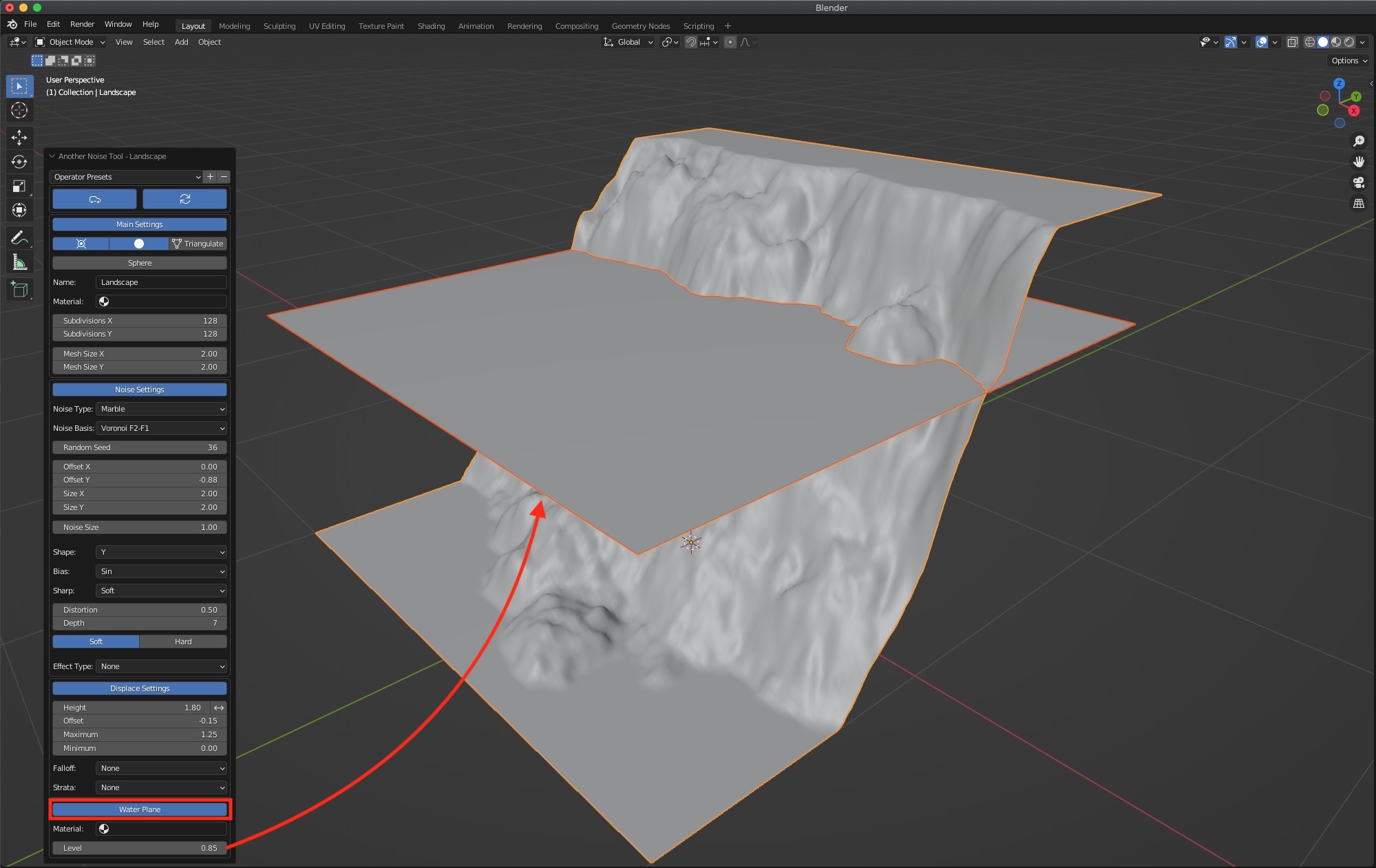Open the Render menu

(x=82, y=24)
